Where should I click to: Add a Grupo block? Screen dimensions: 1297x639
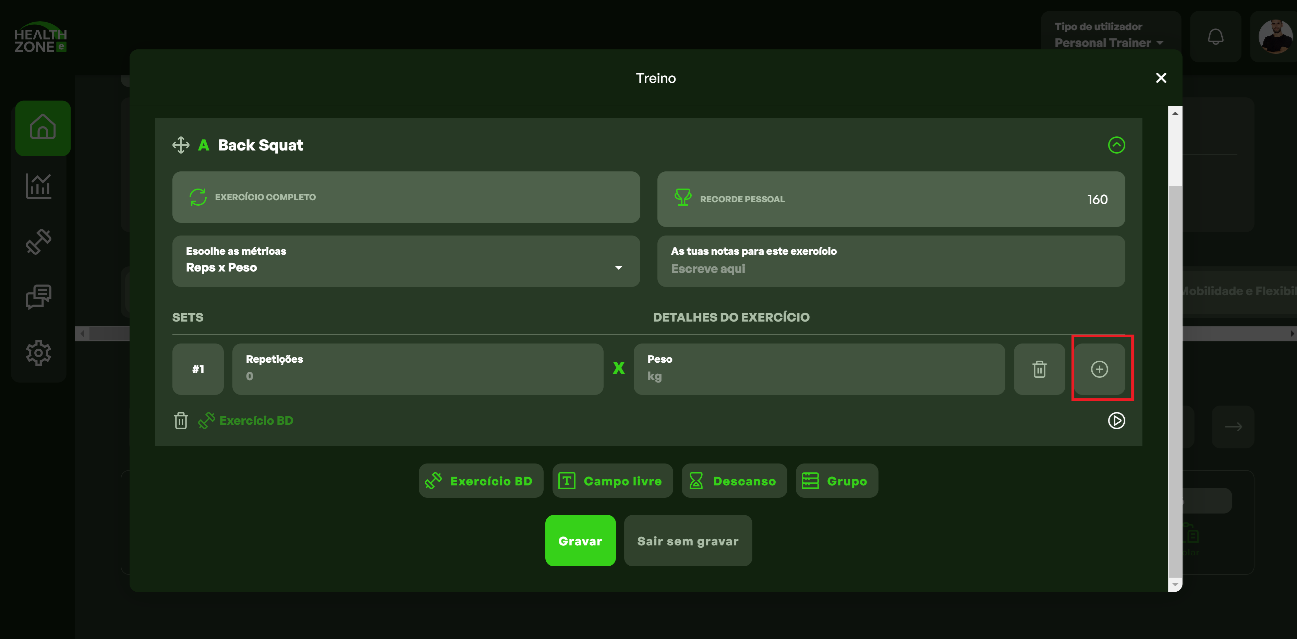836,481
